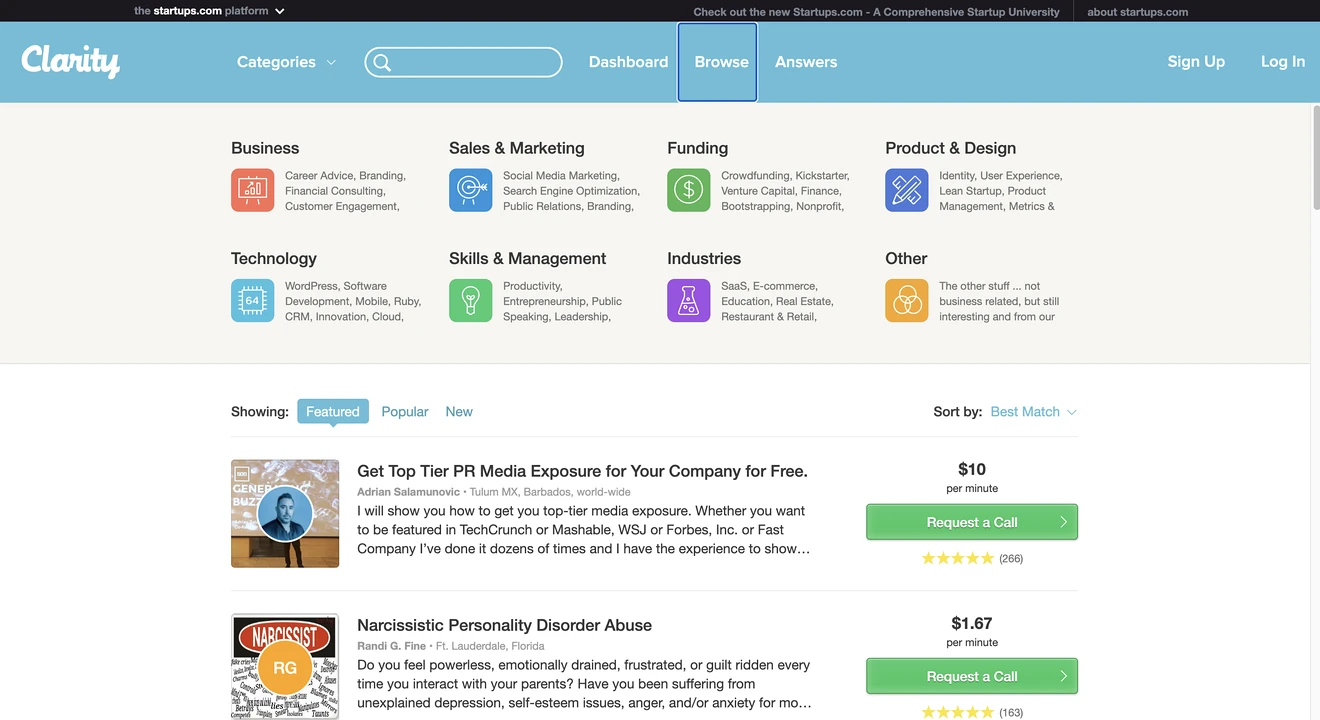Click the '$1.67' per minute price

point(972,623)
